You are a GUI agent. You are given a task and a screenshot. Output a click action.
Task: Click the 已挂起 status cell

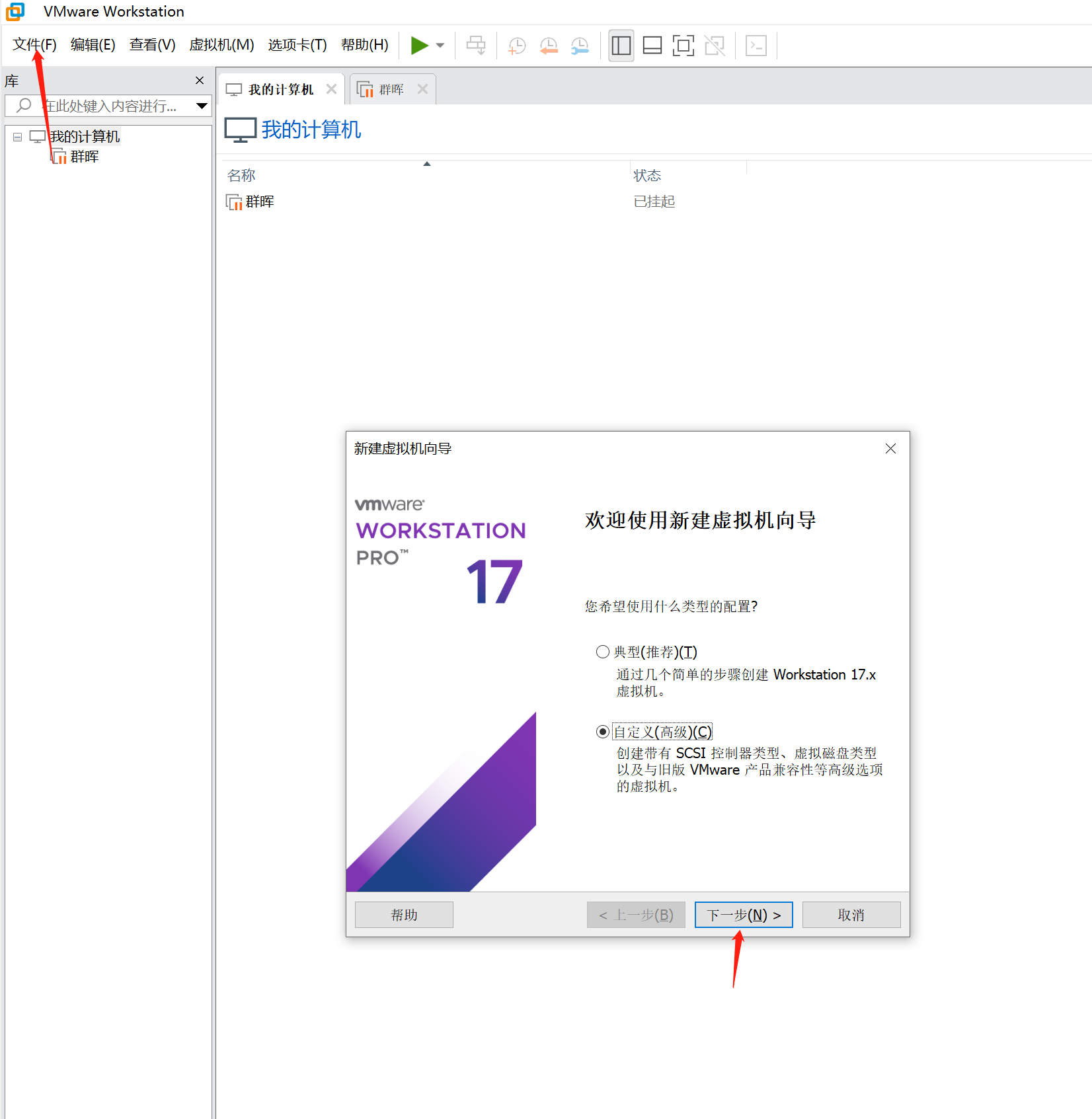pyautogui.click(x=654, y=202)
